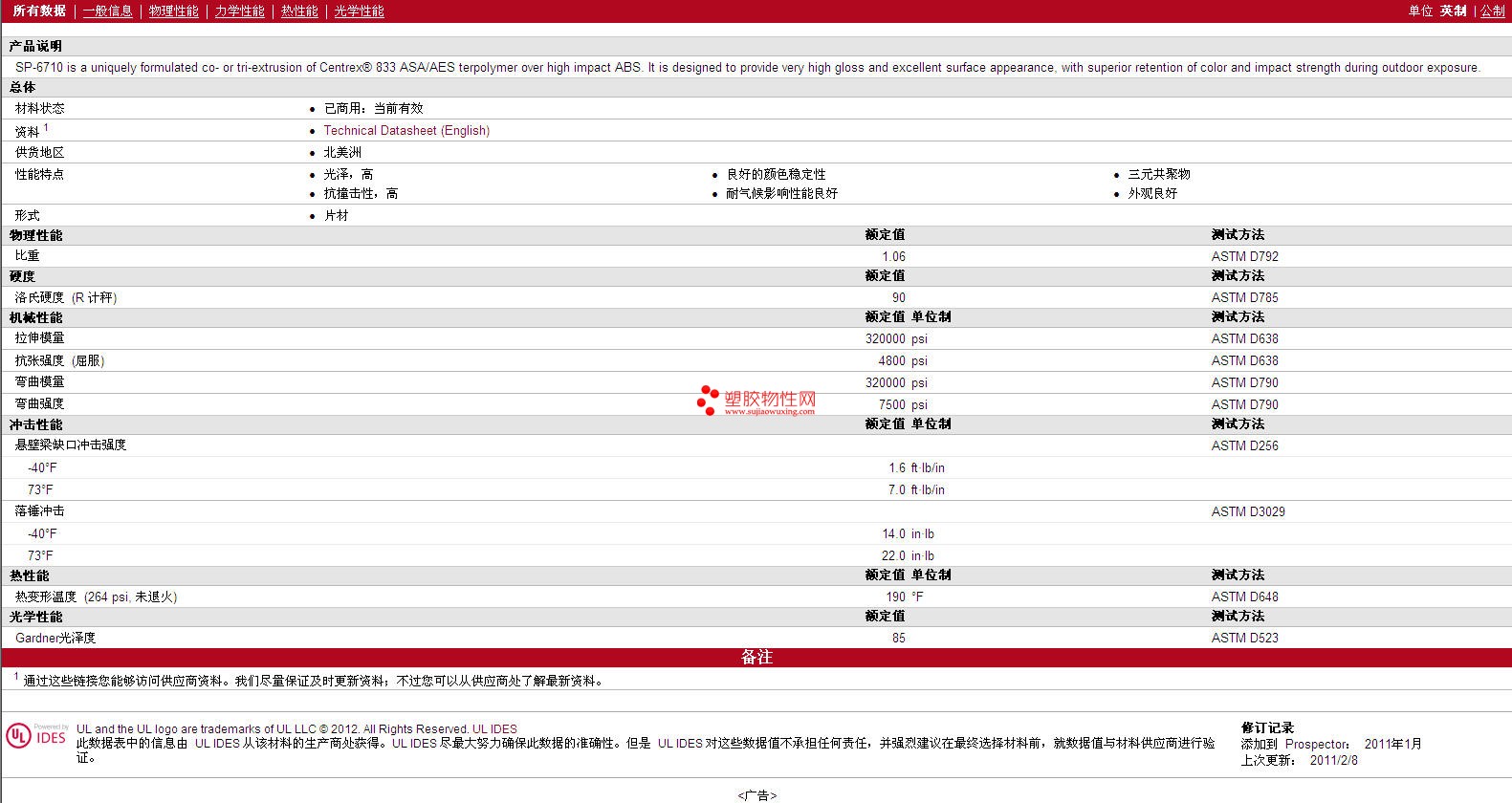Viewport: 1512px width, 803px height.
Task: Select the 14.0 in·lb value
Action: pos(908,534)
